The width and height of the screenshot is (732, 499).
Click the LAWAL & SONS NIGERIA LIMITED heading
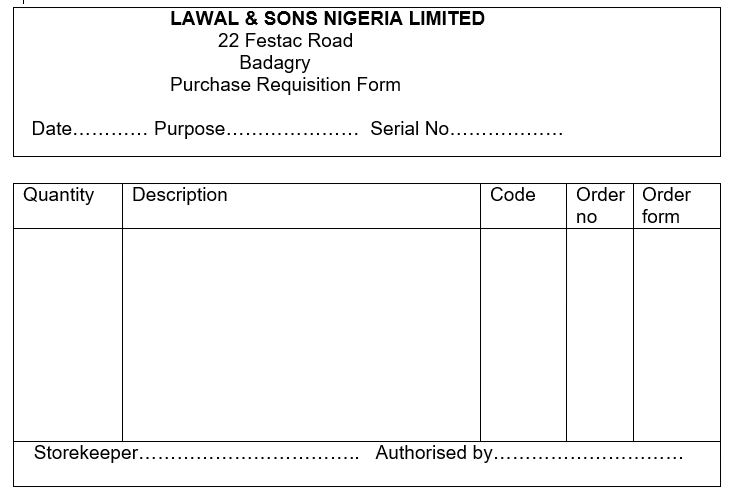[x=327, y=19]
